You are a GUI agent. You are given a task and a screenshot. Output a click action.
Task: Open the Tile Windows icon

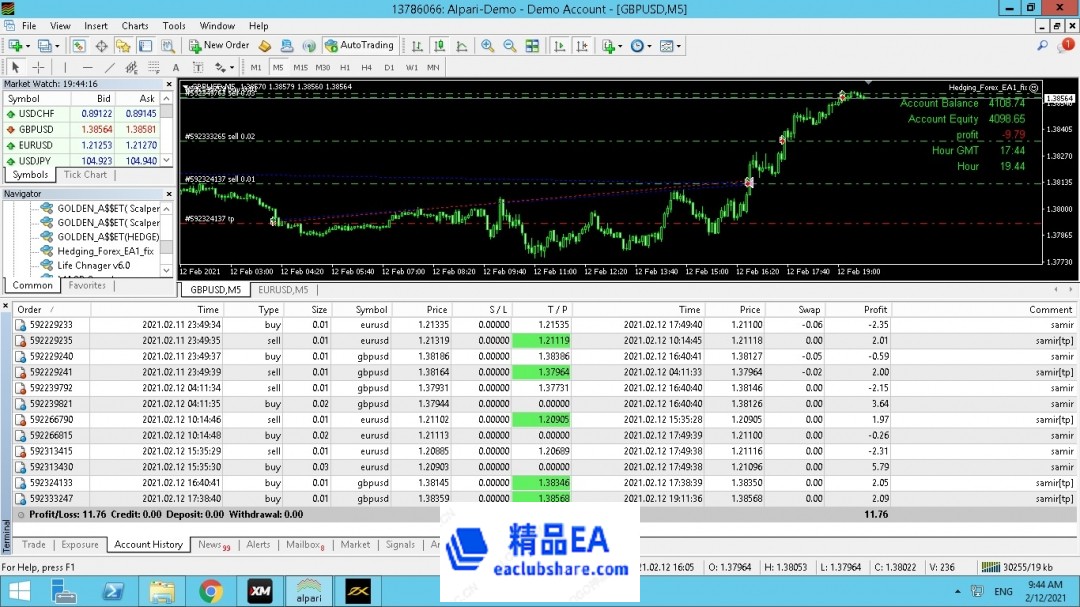(x=532, y=46)
